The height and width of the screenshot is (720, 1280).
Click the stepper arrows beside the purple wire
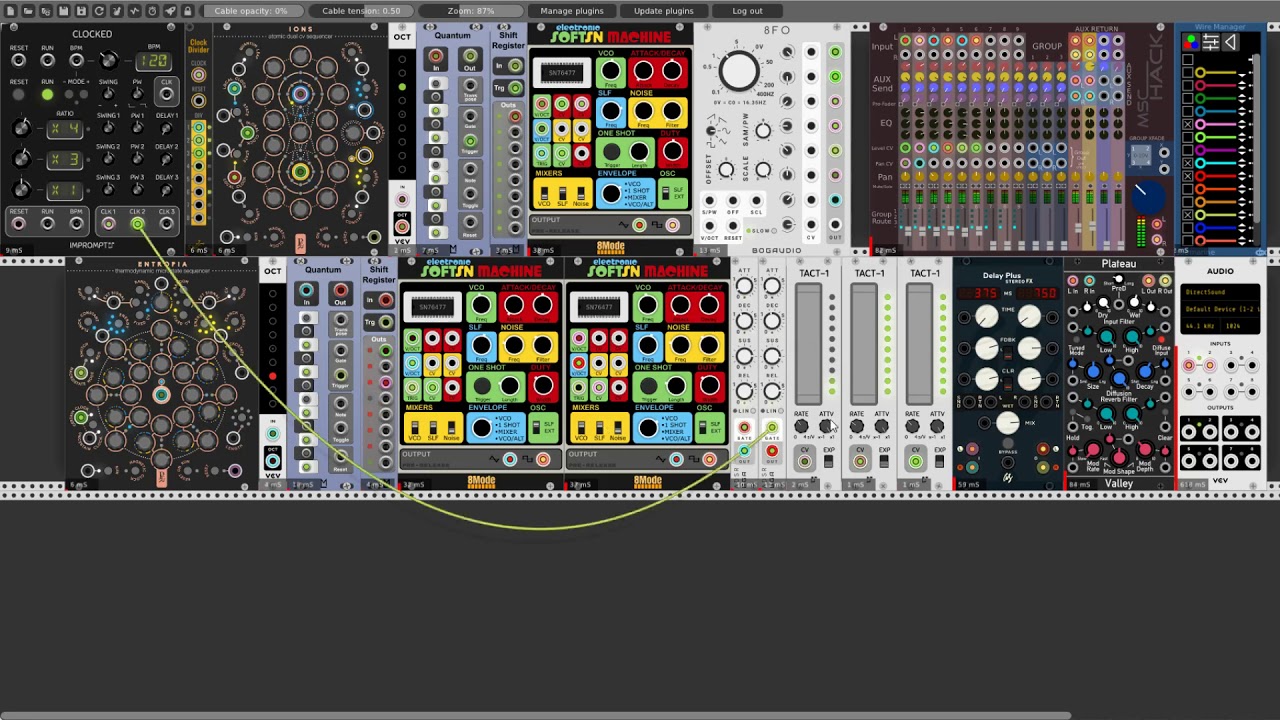(x=1242, y=150)
